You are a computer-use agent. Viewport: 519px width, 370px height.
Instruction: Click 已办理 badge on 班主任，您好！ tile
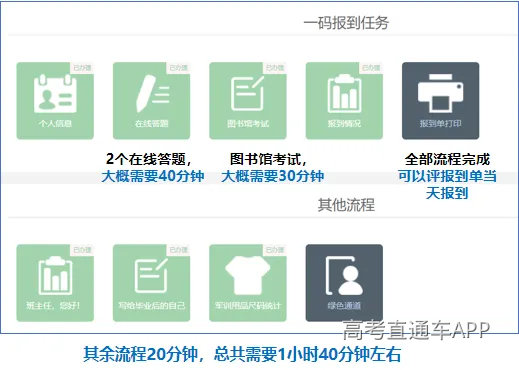pyautogui.click(x=82, y=250)
